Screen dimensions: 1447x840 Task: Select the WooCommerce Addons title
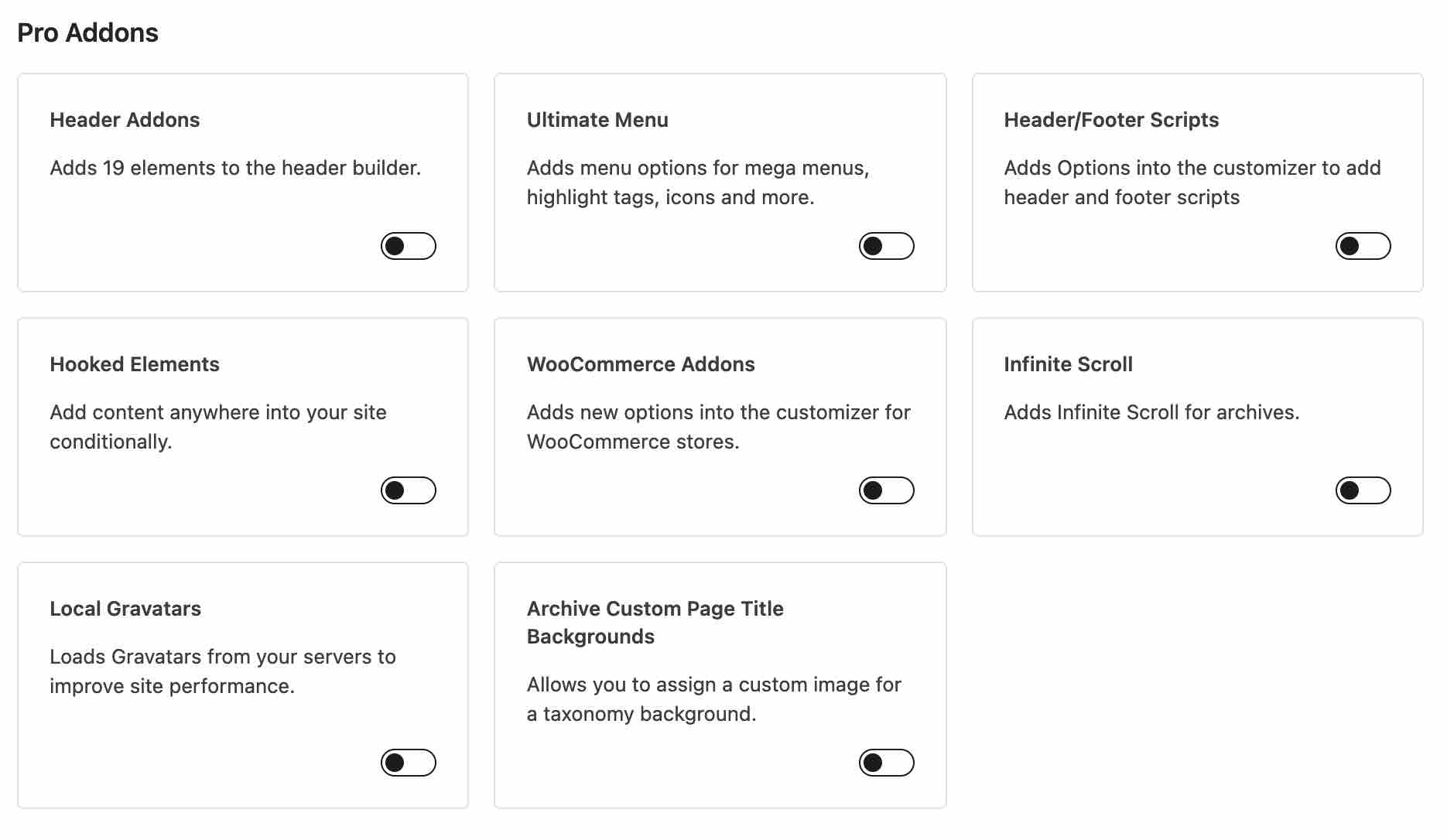[641, 364]
